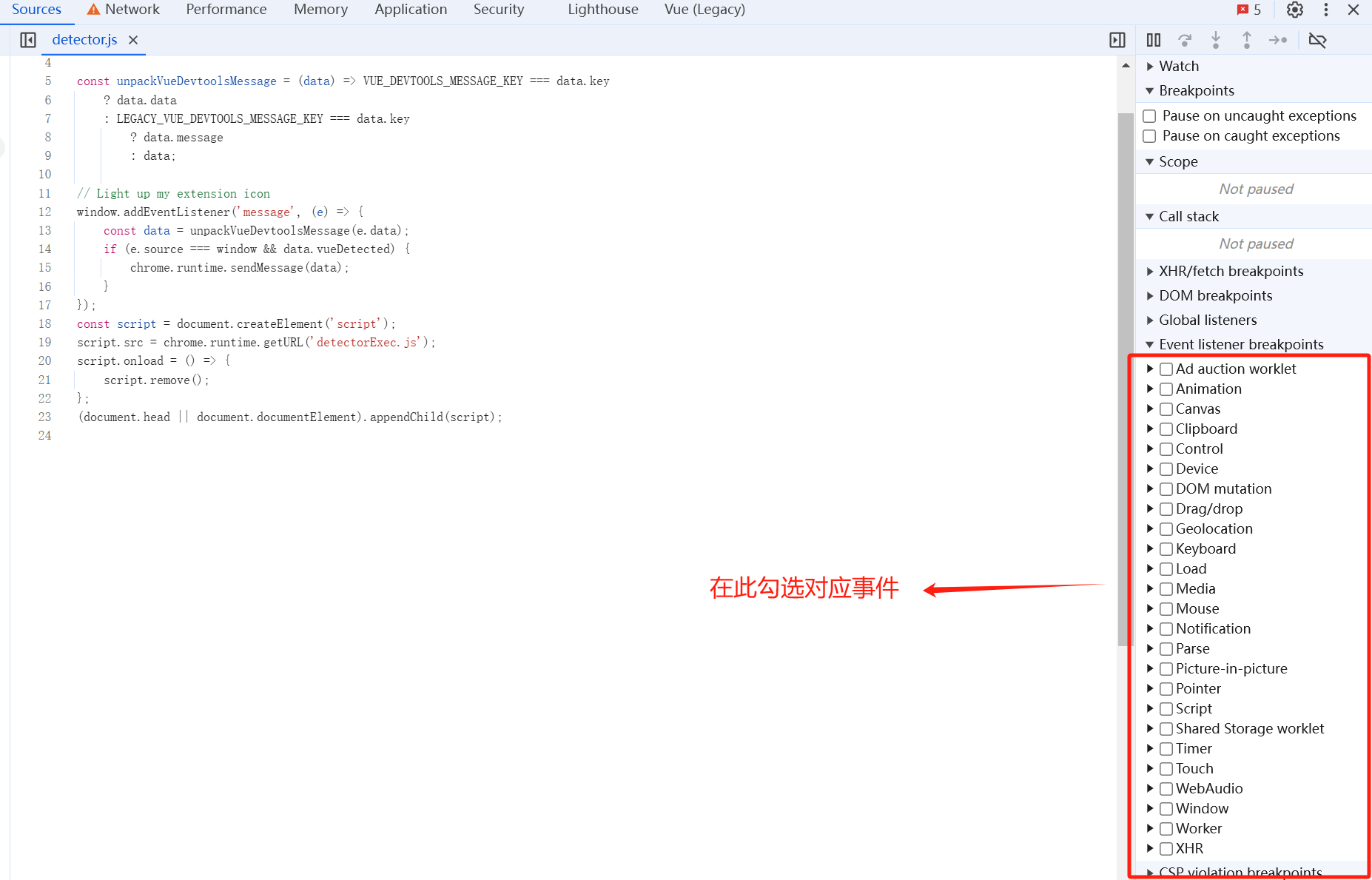Viewport: 1372px width, 880px height.
Task: Click unpackVueDevtoolsMessage on line 5
Action: pyautogui.click(x=197, y=81)
